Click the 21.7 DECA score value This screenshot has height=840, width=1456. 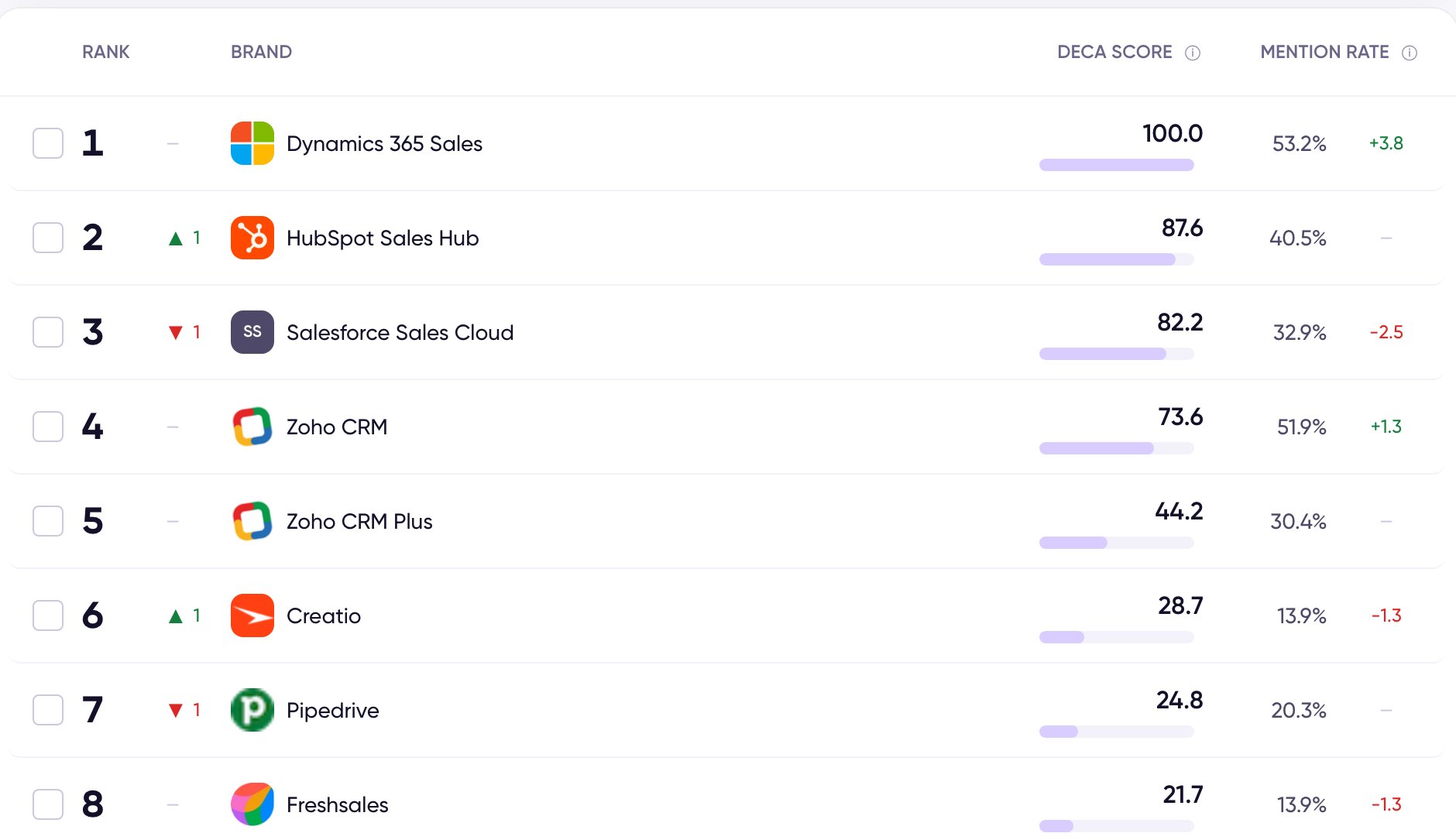tap(1183, 794)
